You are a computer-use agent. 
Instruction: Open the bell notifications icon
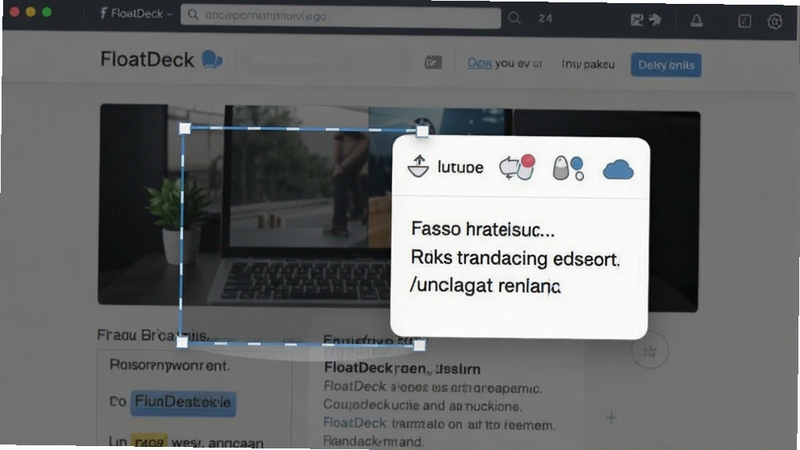(696, 20)
